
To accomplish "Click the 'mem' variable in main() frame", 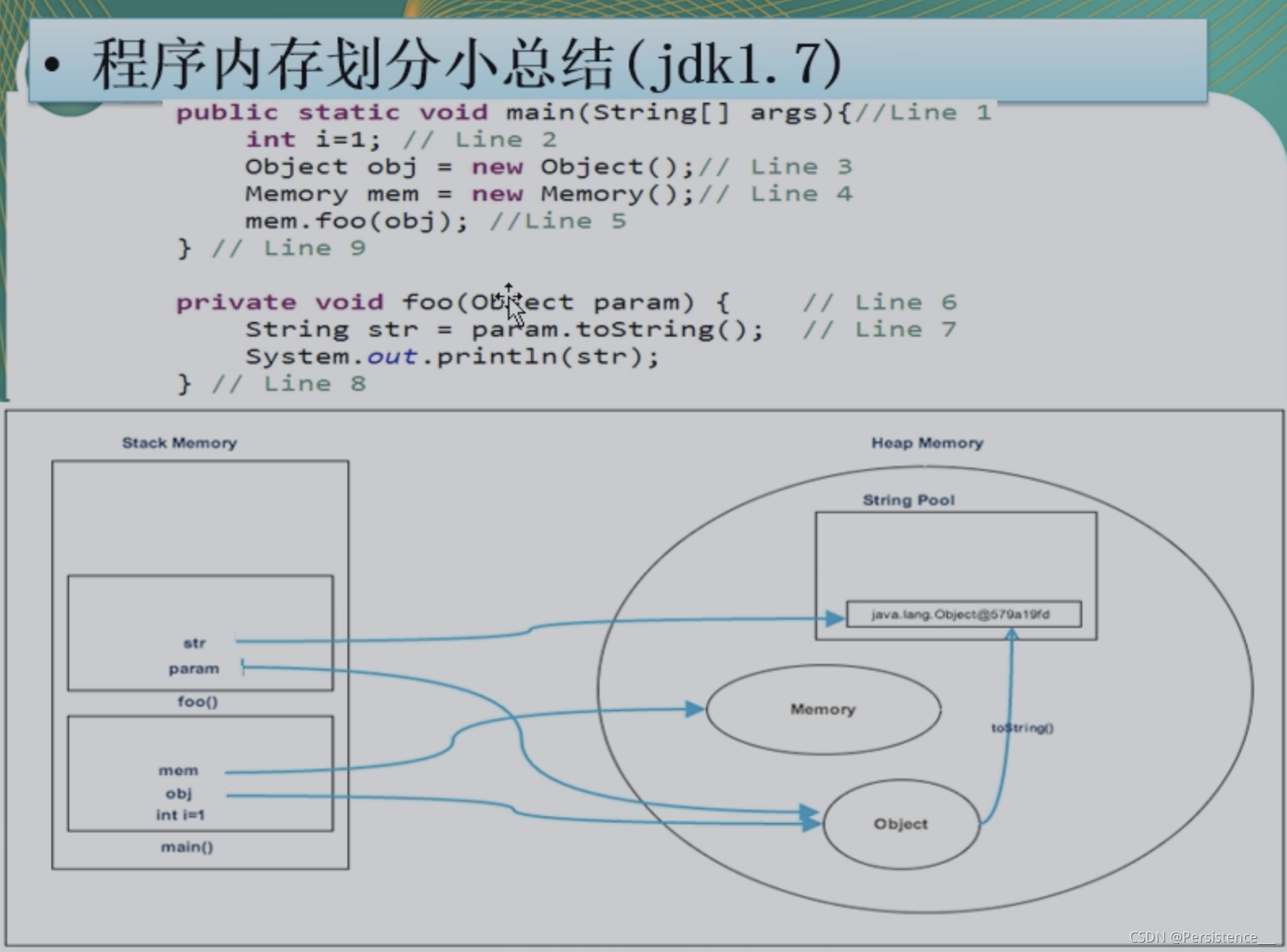I will pos(178,771).
